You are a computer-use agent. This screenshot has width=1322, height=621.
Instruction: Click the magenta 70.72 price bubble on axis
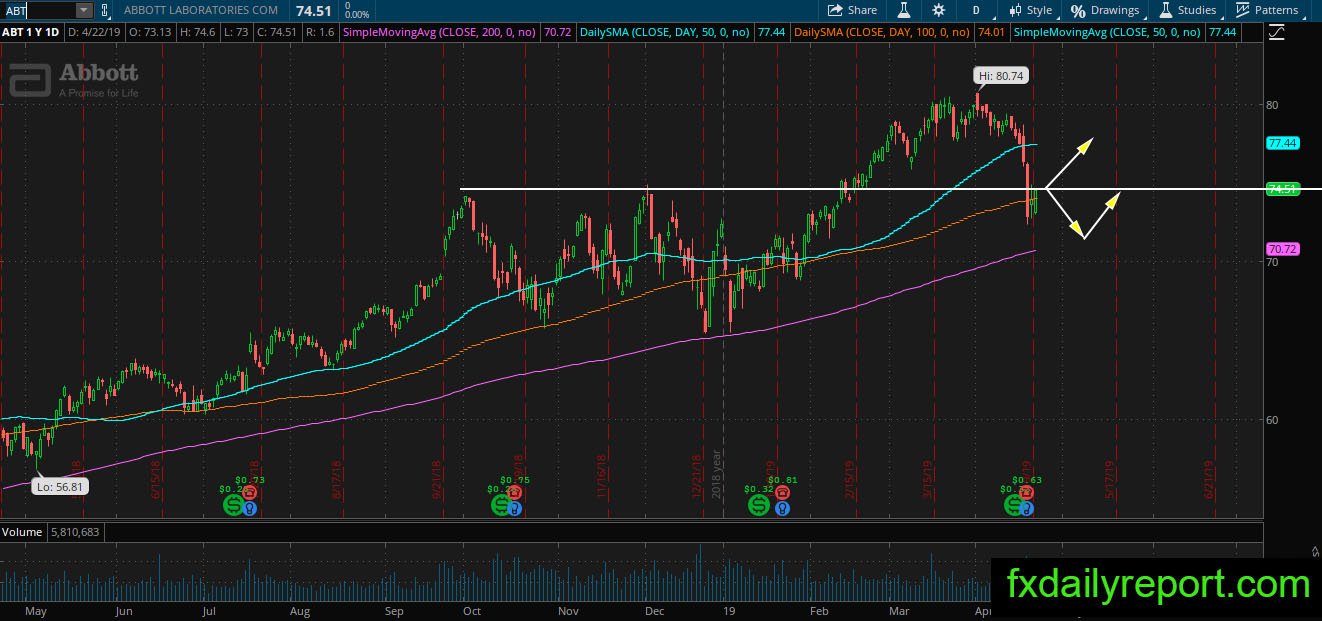click(x=1281, y=248)
